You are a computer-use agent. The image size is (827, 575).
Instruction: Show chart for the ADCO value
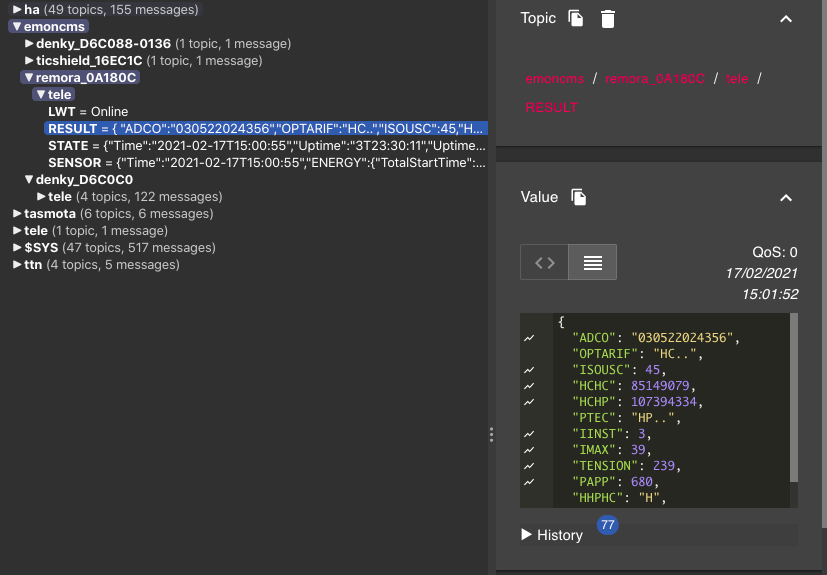click(x=529, y=338)
